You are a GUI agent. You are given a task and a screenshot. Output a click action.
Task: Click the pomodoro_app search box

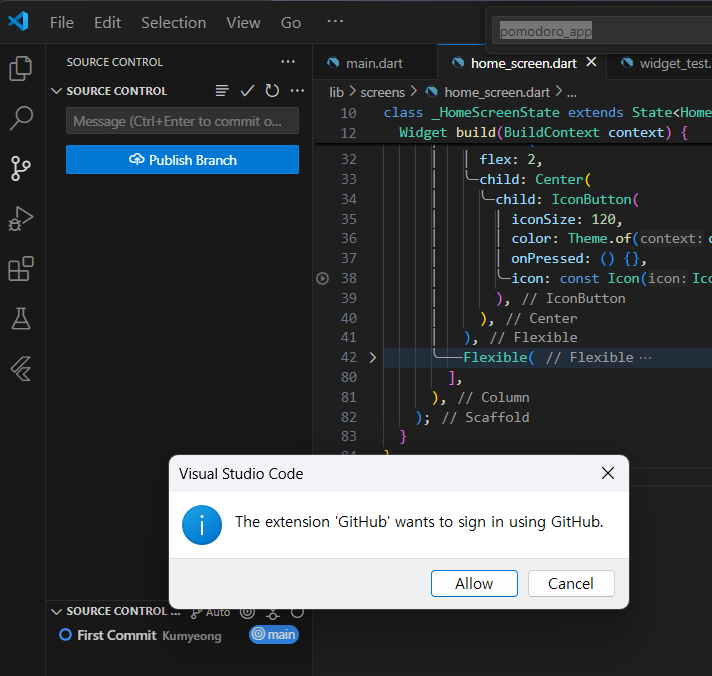602,31
